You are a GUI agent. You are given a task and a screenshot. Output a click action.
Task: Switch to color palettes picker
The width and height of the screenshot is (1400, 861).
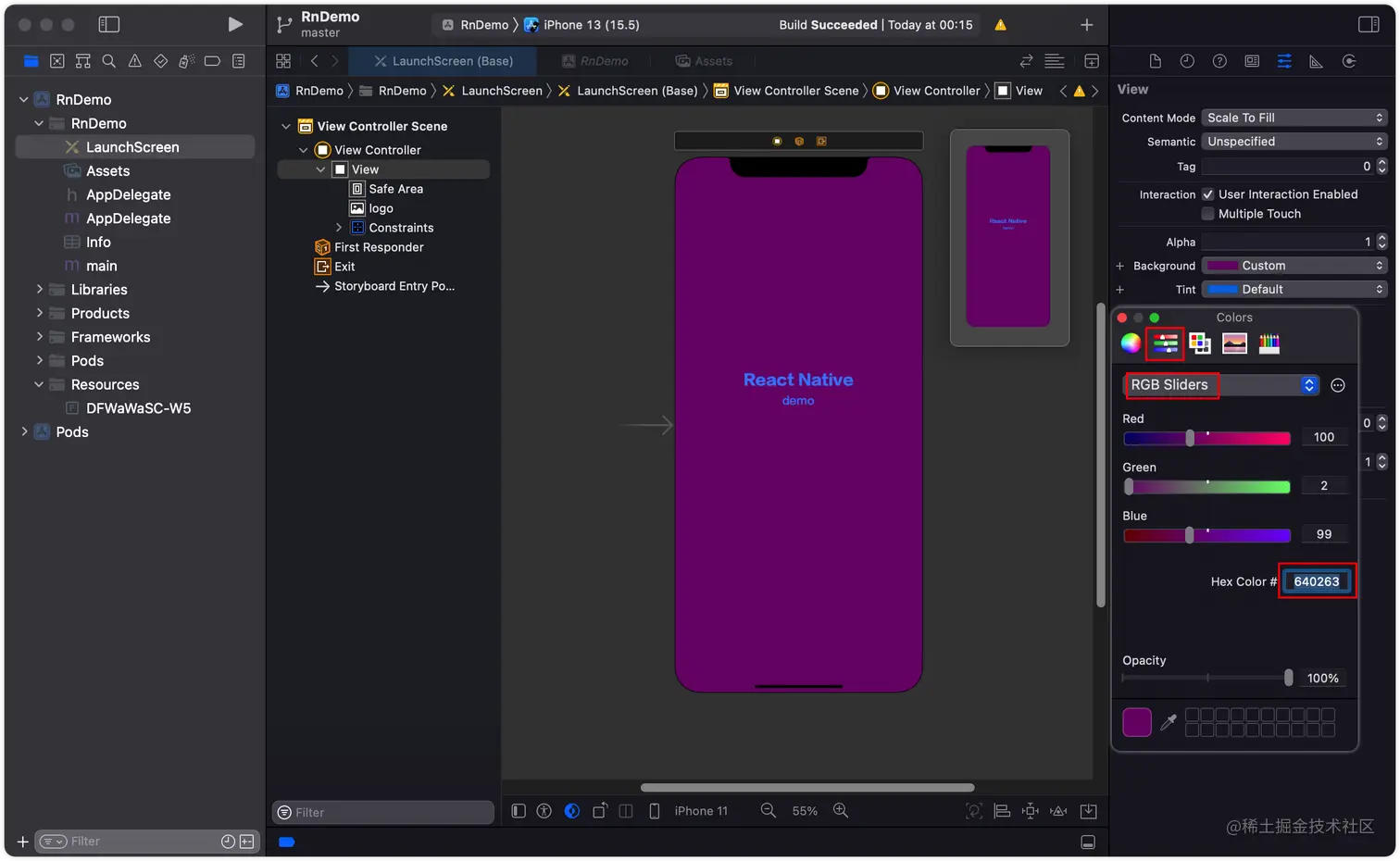coord(1200,343)
